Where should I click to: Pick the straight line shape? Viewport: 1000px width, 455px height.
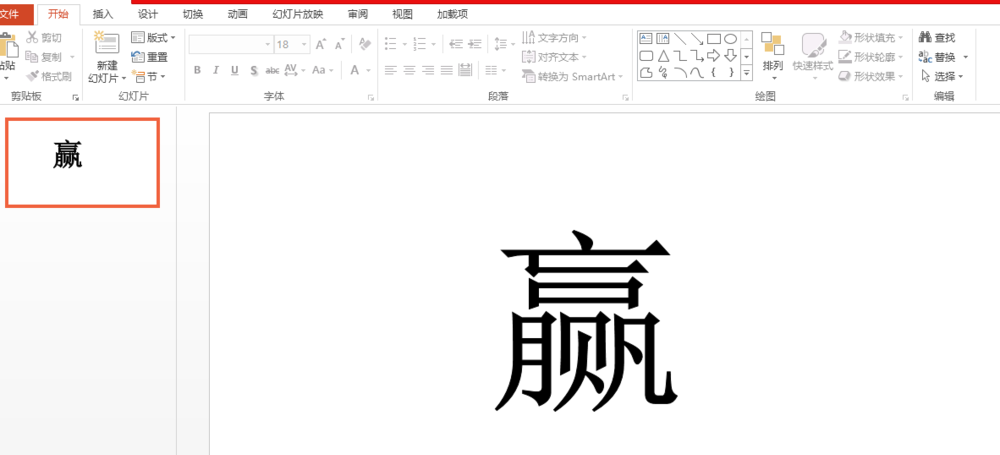(680, 39)
